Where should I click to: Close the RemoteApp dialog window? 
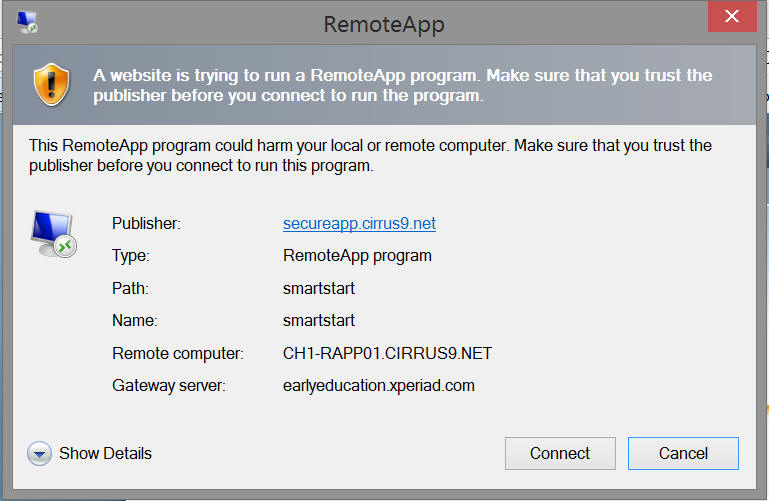point(737,18)
